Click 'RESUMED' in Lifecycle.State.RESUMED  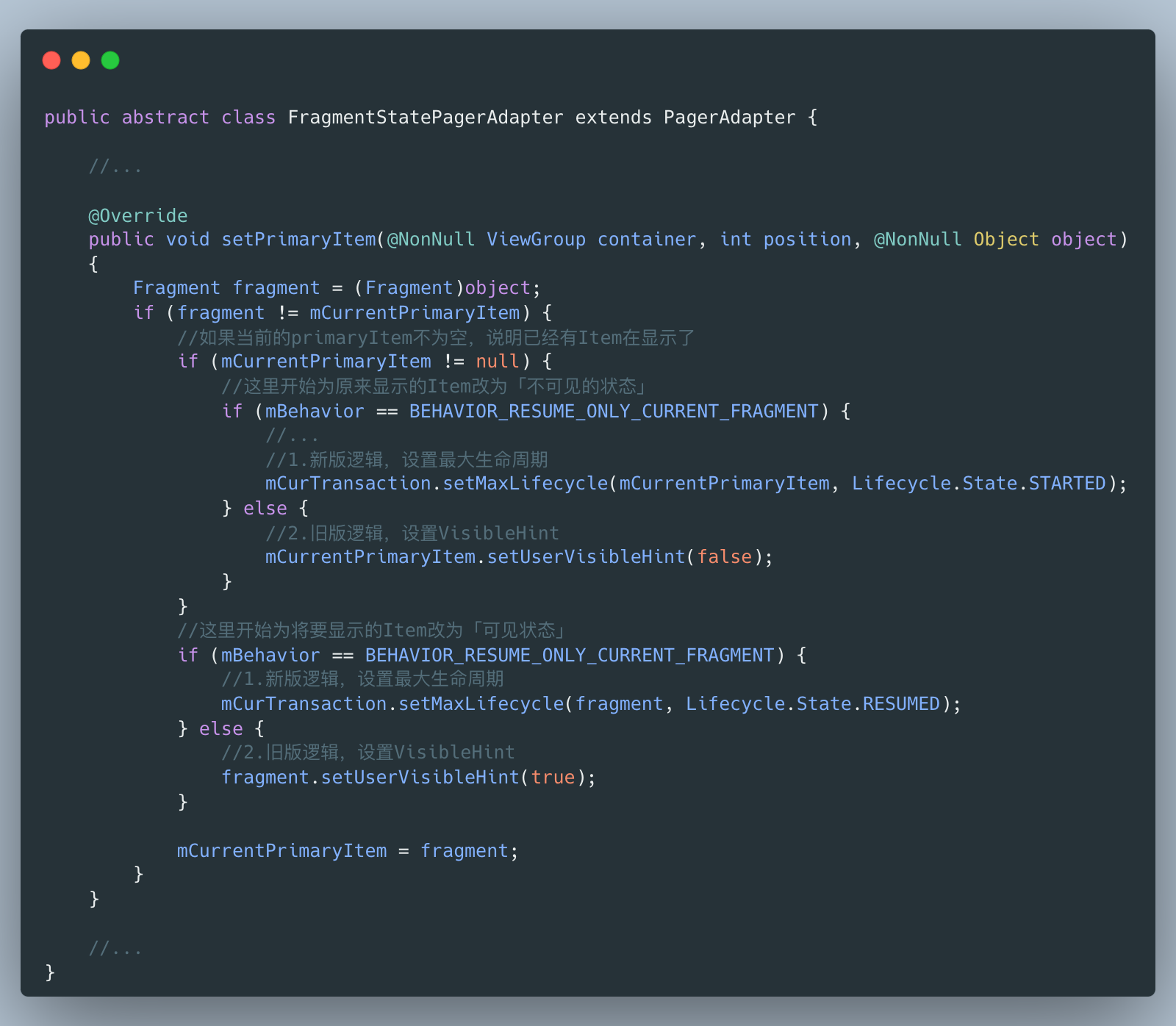901,704
